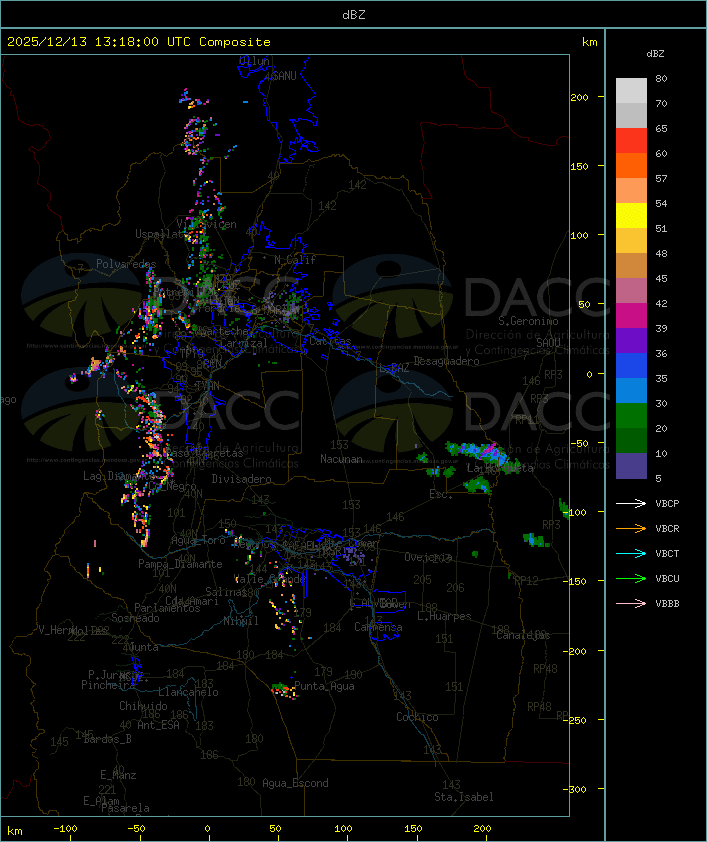Click the 65 value on the dBZ scale
The height and width of the screenshot is (842, 707).
point(661,128)
